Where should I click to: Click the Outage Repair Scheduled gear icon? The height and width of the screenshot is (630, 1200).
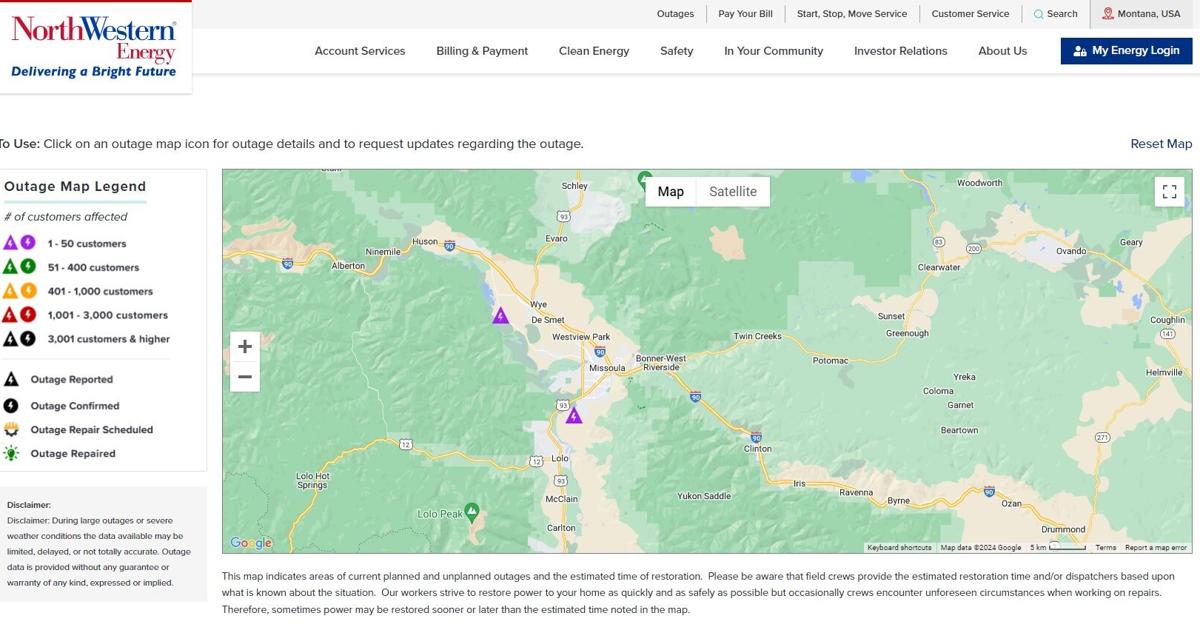coord(11,430)
